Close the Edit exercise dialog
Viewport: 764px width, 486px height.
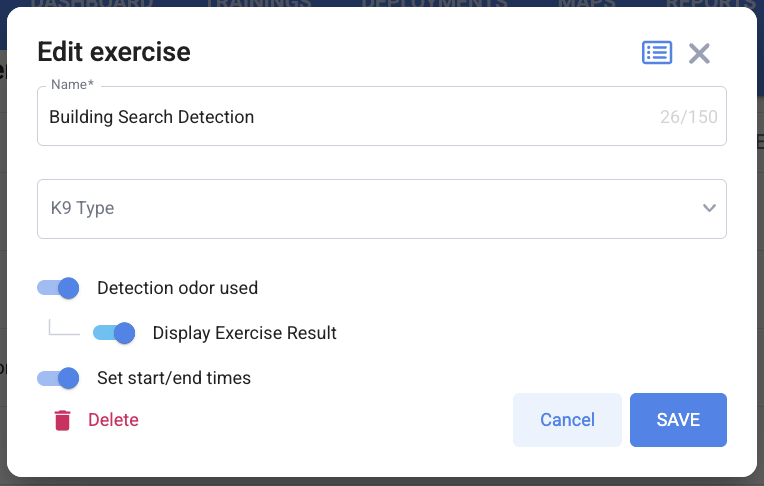click(x=699, y=53)
